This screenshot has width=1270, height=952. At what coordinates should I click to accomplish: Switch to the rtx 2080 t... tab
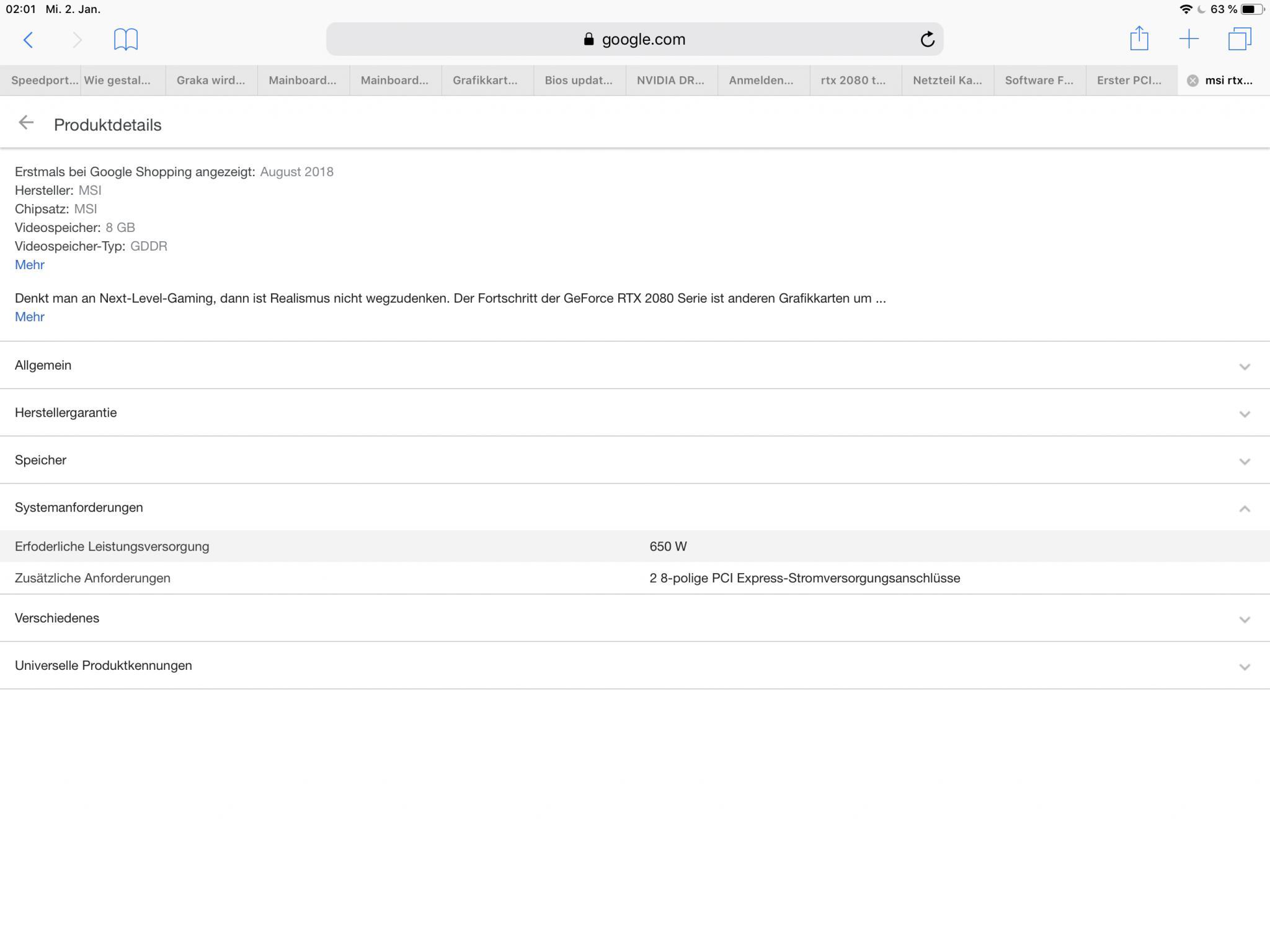click(x=856, y=81)
